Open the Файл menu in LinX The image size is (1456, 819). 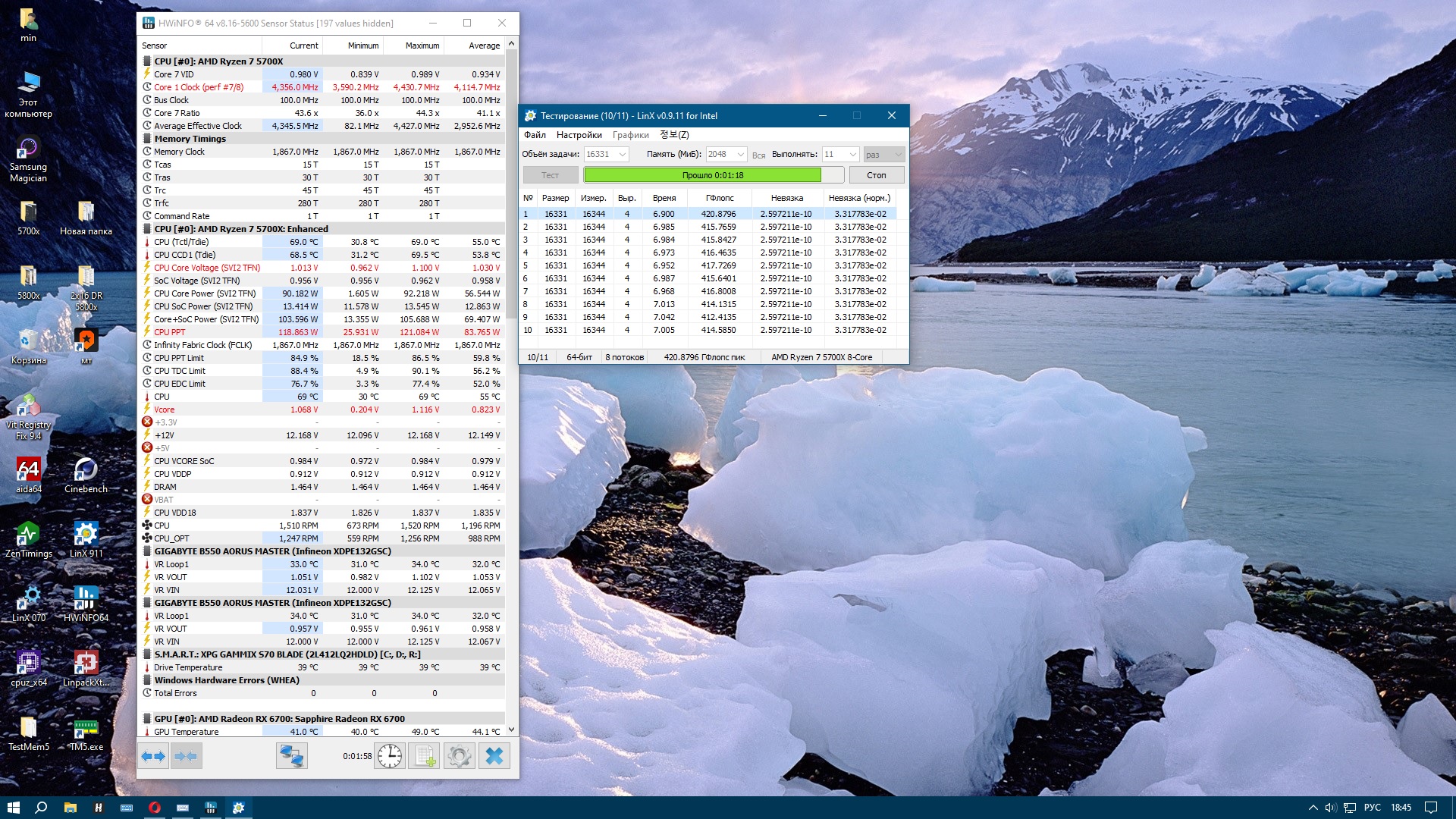point(535,135)
